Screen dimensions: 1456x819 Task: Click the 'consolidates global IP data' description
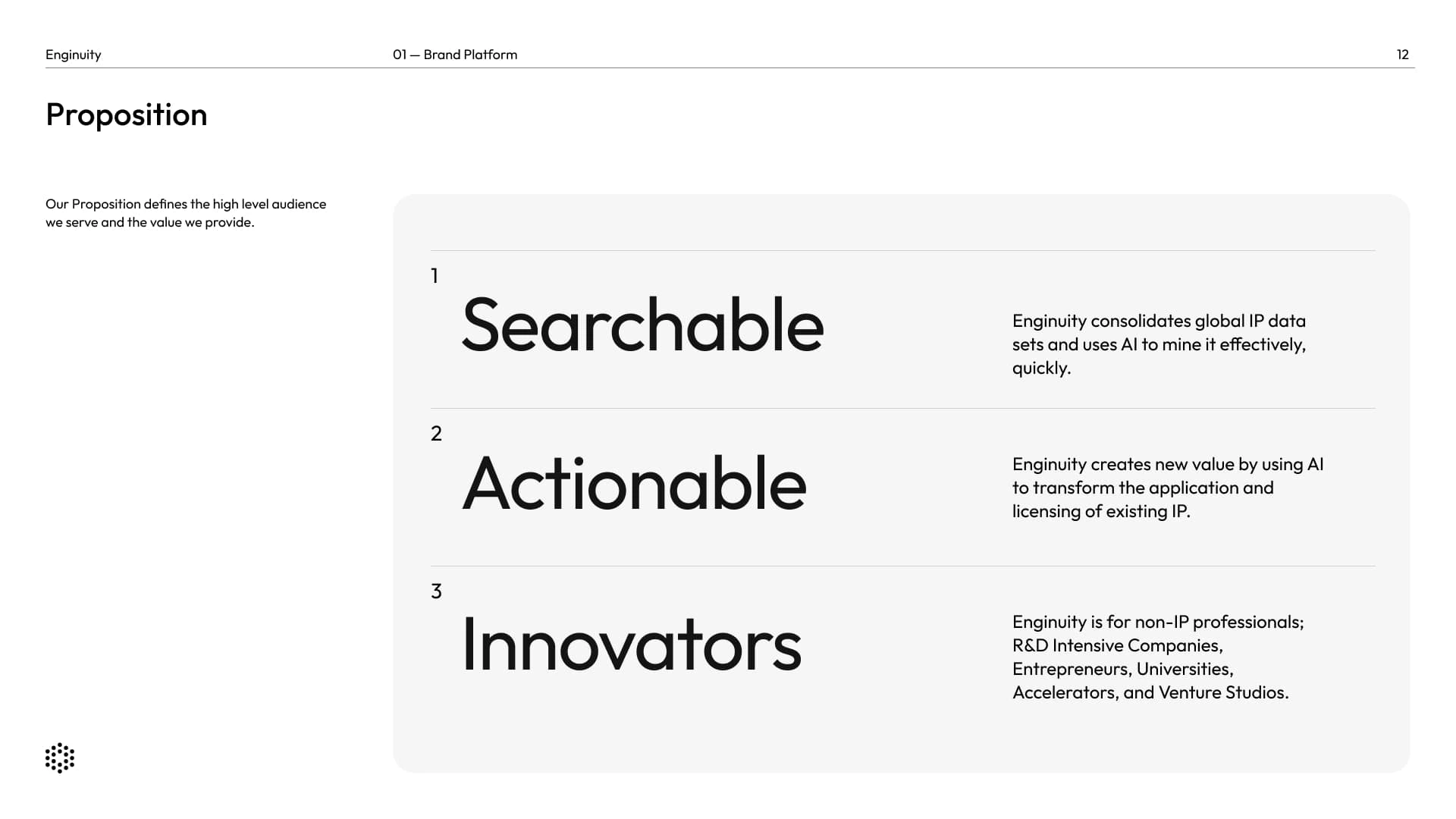point(1159,344)
